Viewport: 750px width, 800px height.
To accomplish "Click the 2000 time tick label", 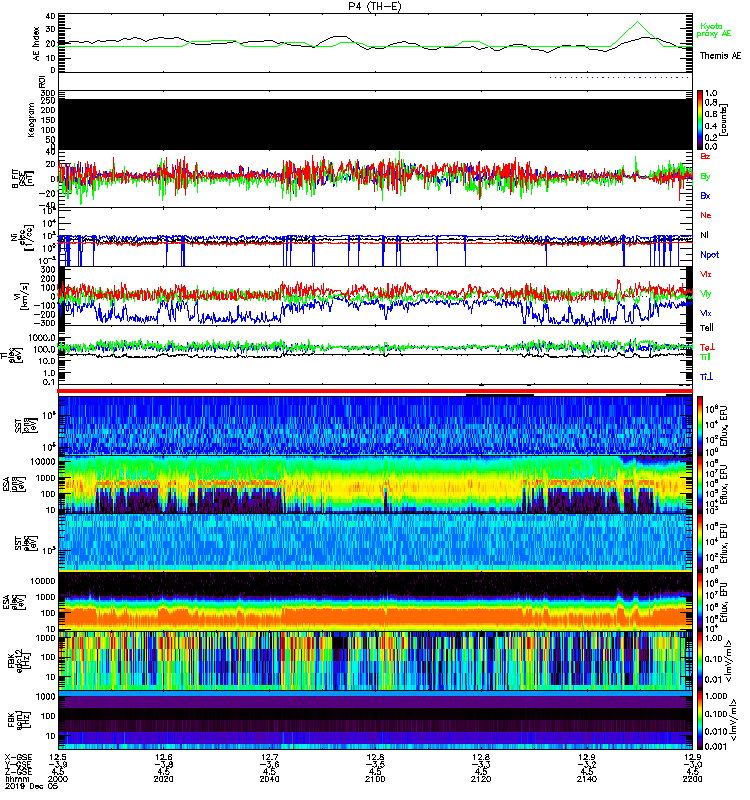I will (x=58, y=779).
